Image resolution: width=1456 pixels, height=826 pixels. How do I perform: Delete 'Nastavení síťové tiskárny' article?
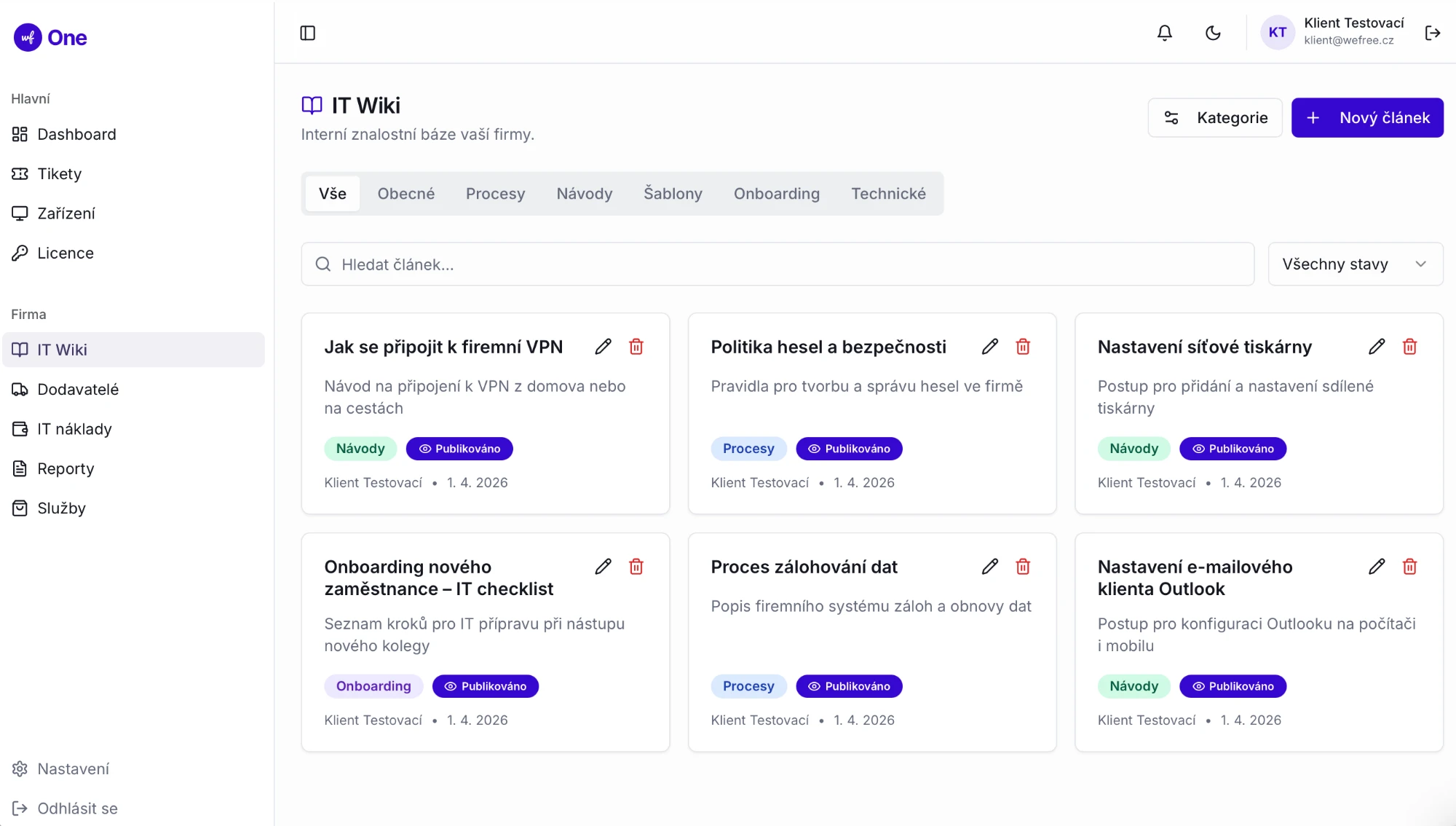point(1410,347)
